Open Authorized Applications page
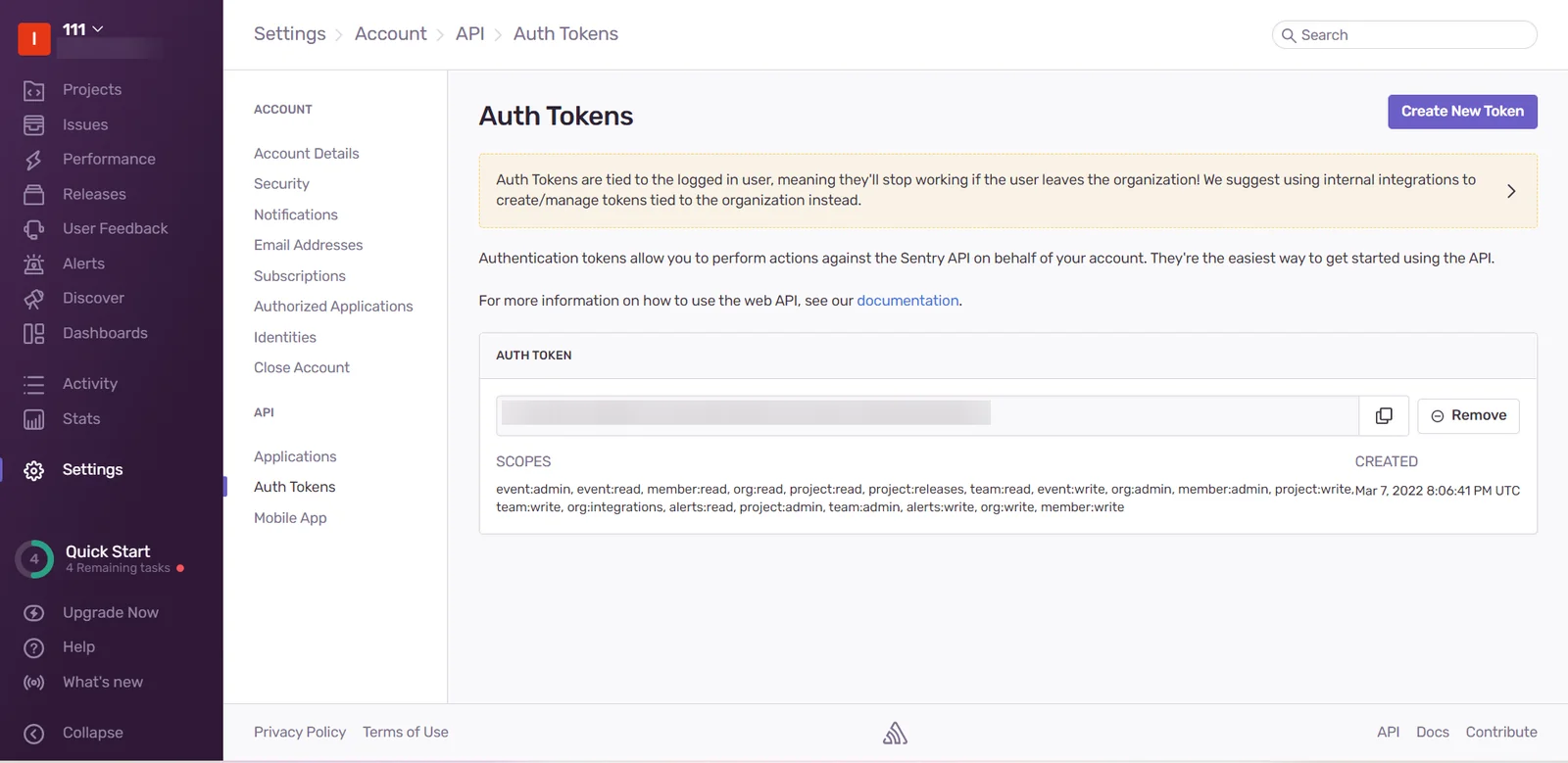 point(333,307)
